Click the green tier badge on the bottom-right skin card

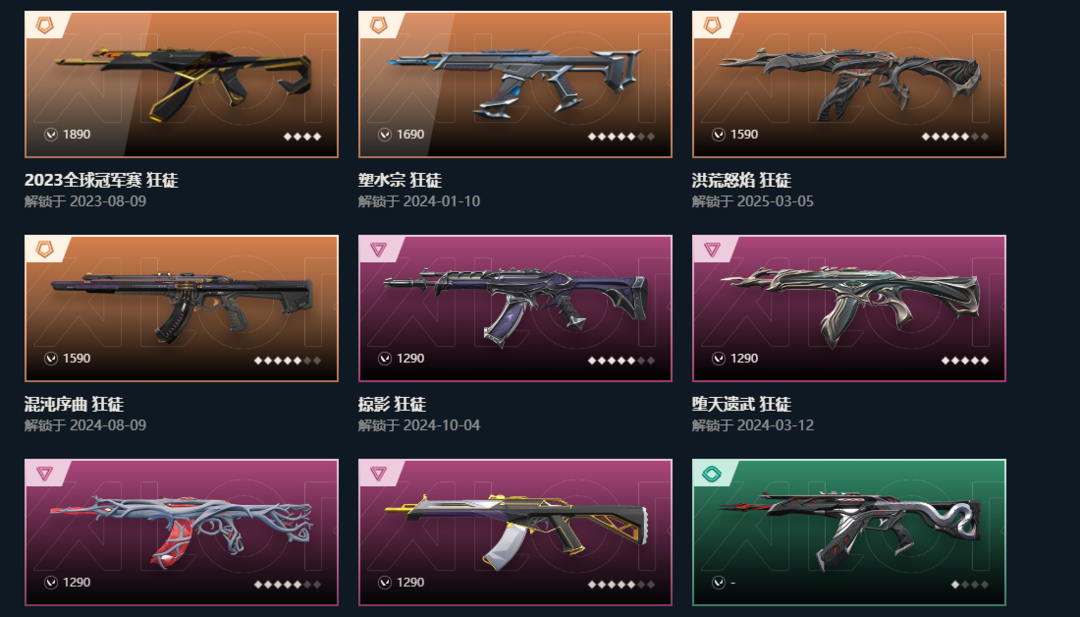[x=712, y=473]
